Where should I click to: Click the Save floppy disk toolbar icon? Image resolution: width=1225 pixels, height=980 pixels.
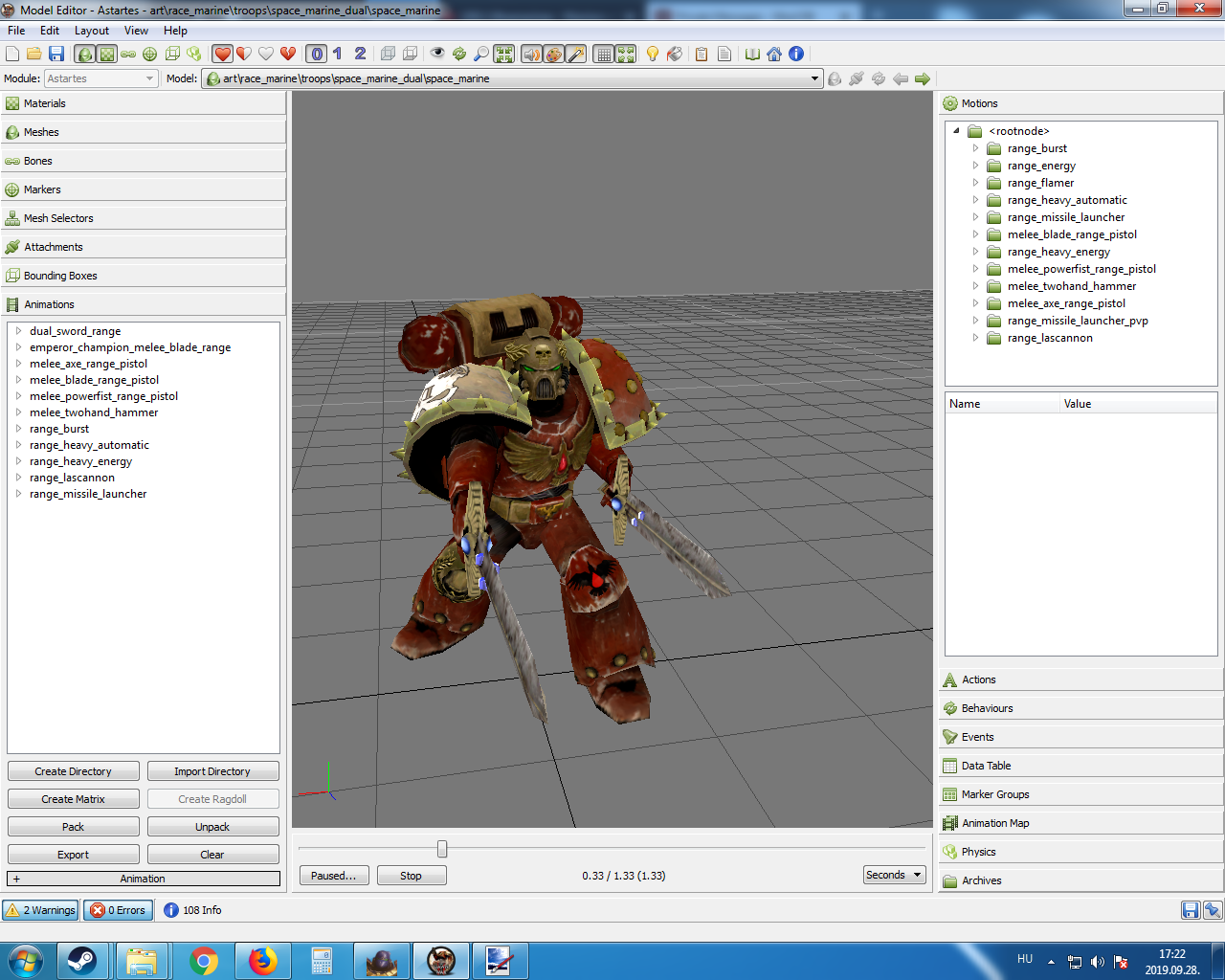point(56,55)
